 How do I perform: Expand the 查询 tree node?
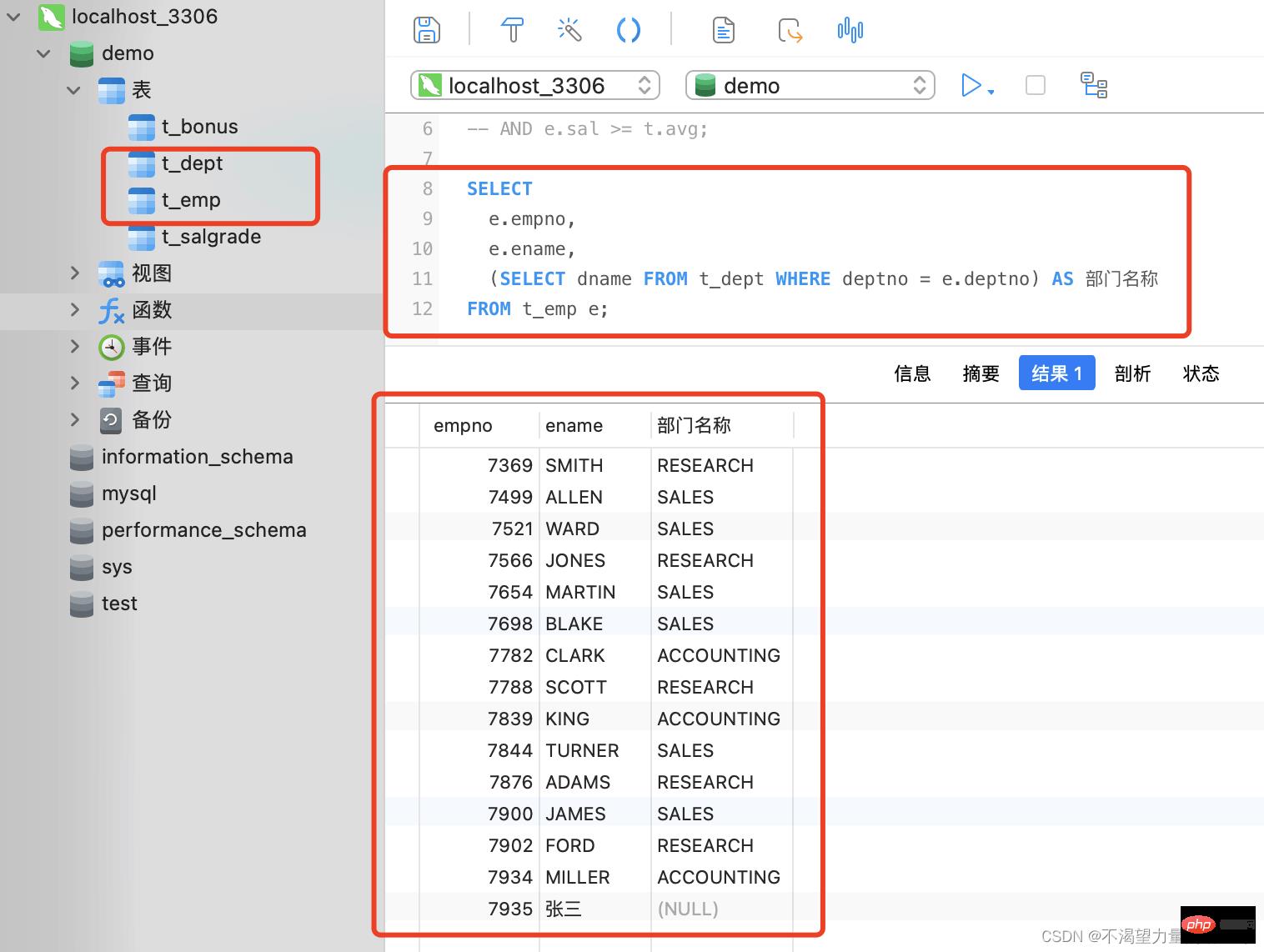tap(75, 383)
